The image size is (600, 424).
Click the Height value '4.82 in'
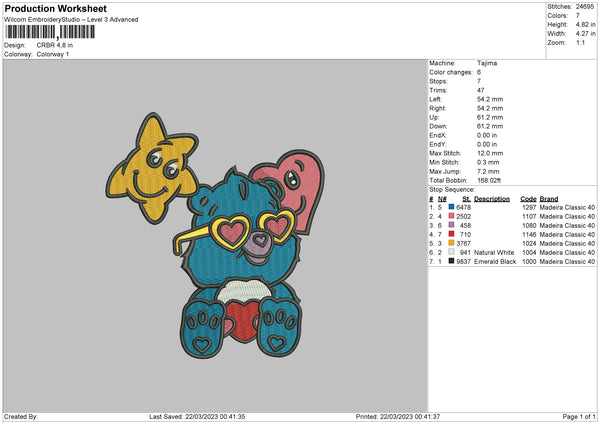(x=585, y=24)
